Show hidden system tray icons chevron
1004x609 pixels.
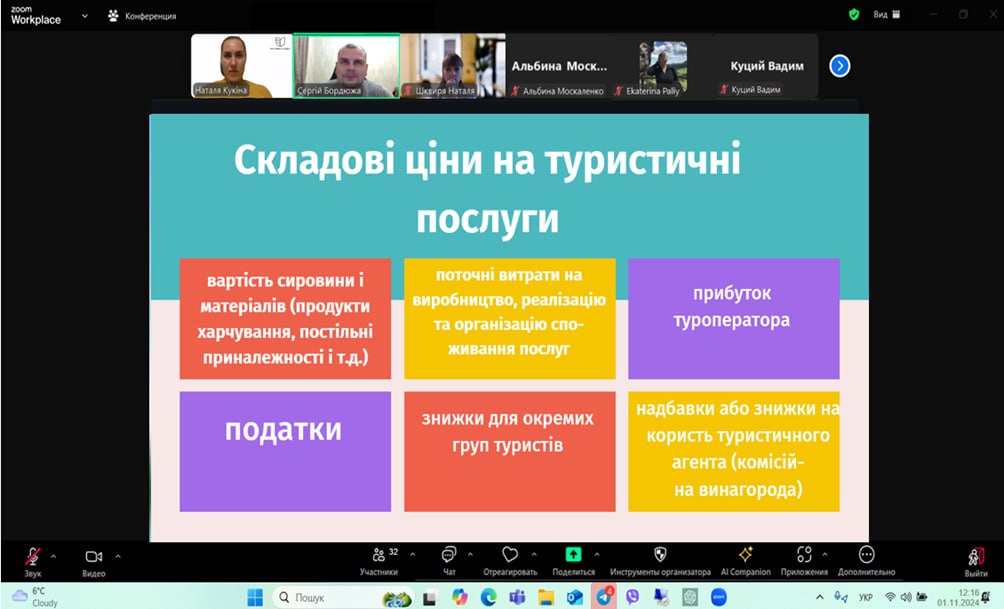(x=820, y=597)
